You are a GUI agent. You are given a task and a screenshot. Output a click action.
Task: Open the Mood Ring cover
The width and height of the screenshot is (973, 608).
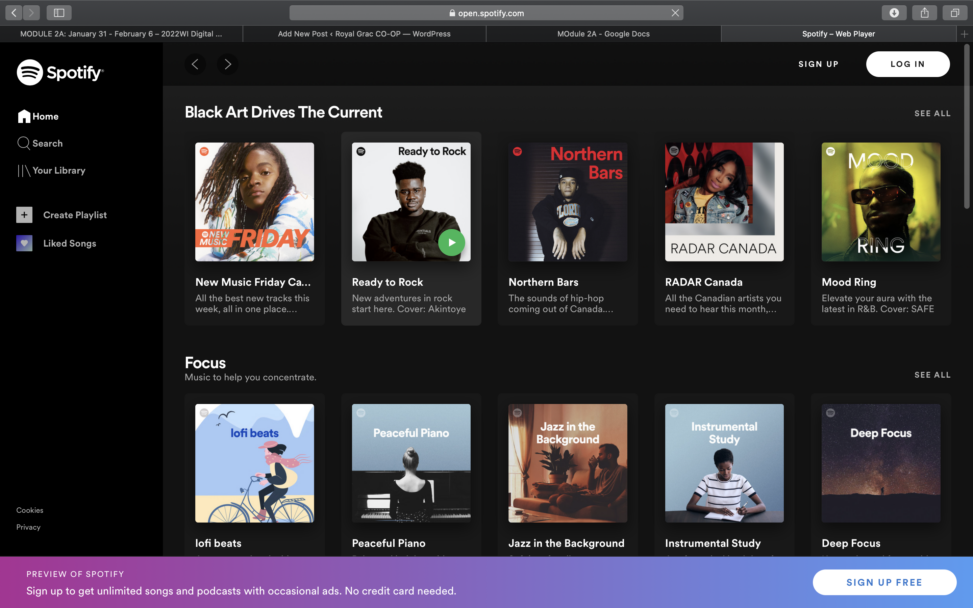click(x=881, y=202)
